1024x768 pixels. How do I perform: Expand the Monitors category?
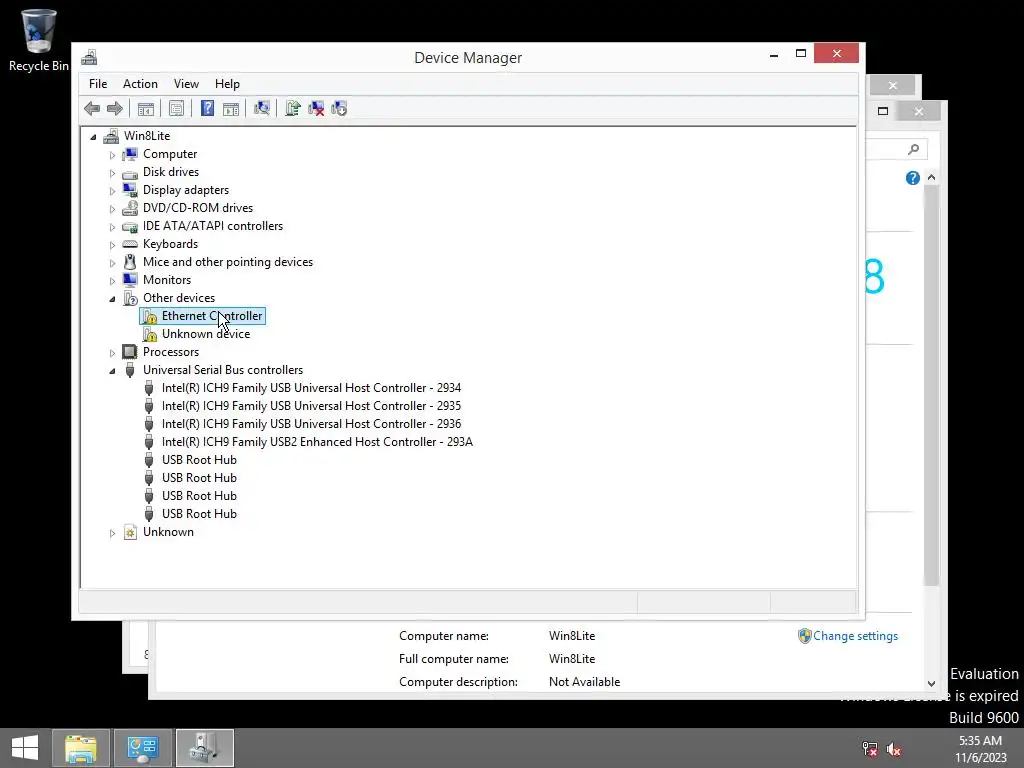click(112, 281)
